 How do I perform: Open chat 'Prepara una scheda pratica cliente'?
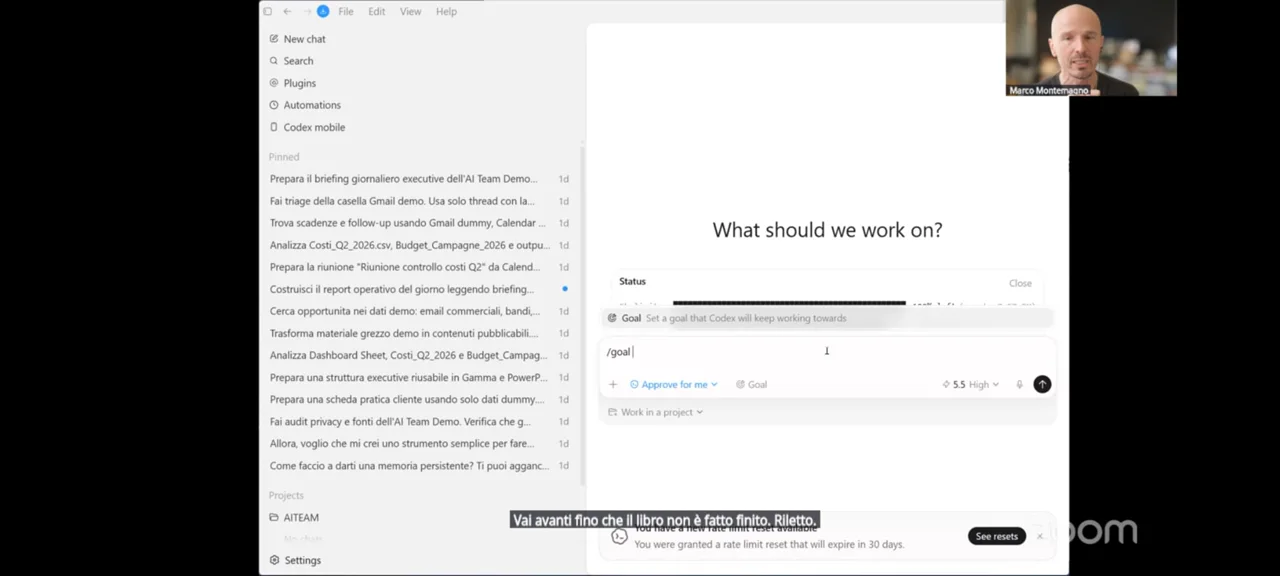click(x=419, y=400)
